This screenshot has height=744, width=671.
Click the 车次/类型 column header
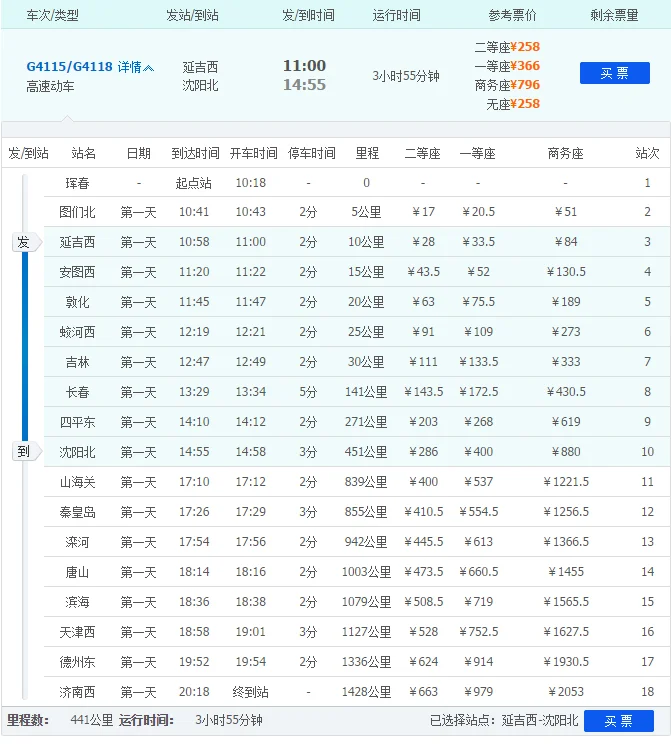(52, 16)
